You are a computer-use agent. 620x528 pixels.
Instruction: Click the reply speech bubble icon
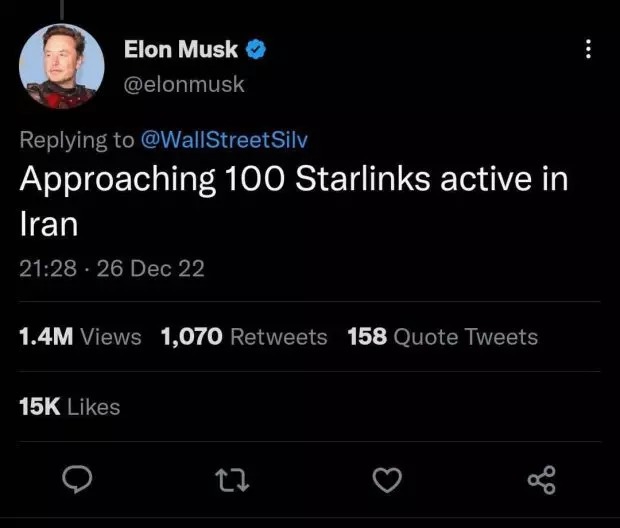click(76, 481)
